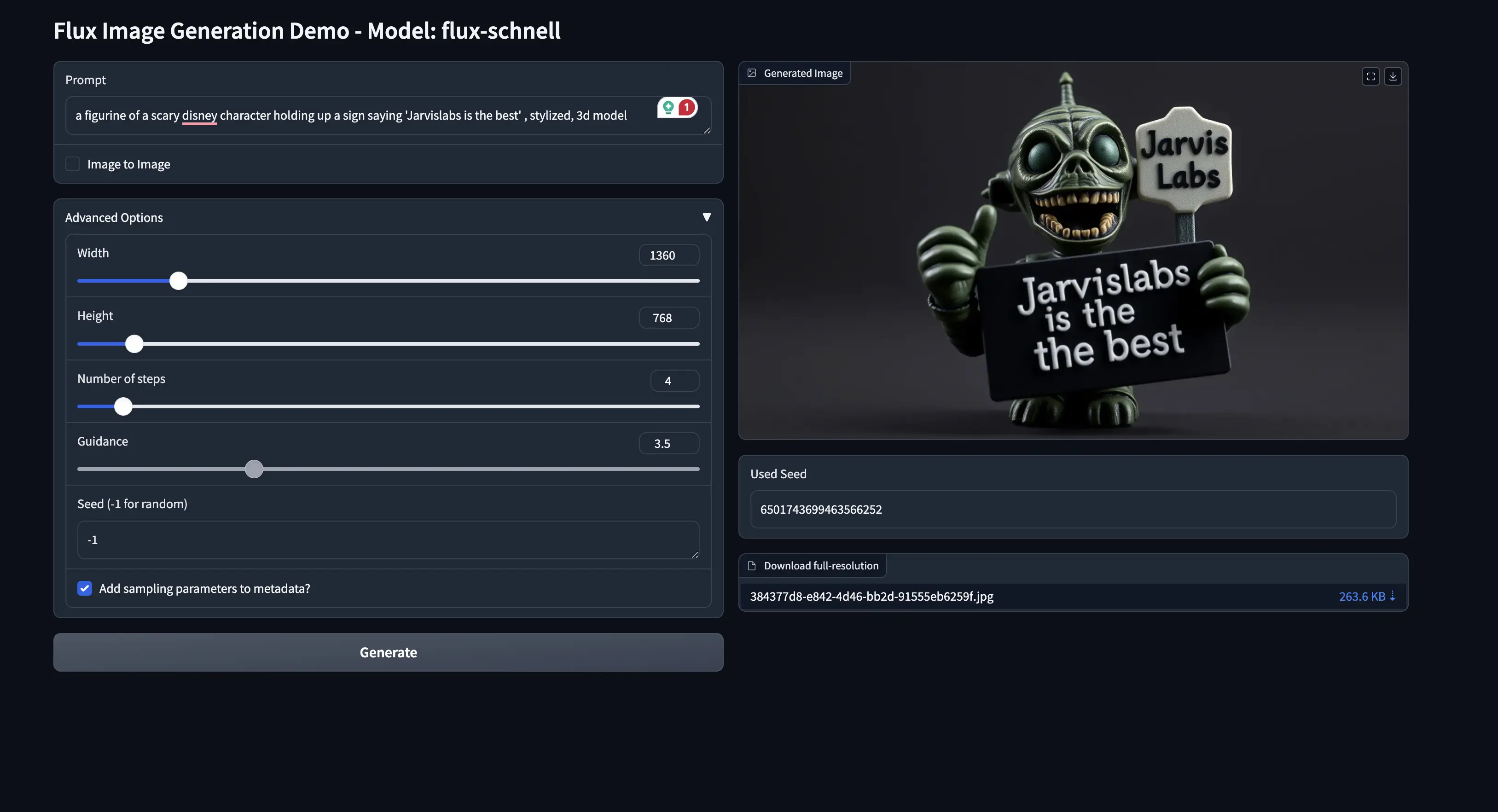This screenshot has height=812, width=1498.
Task: Click the Number of steps slider handle
Action: click(123, 406)
